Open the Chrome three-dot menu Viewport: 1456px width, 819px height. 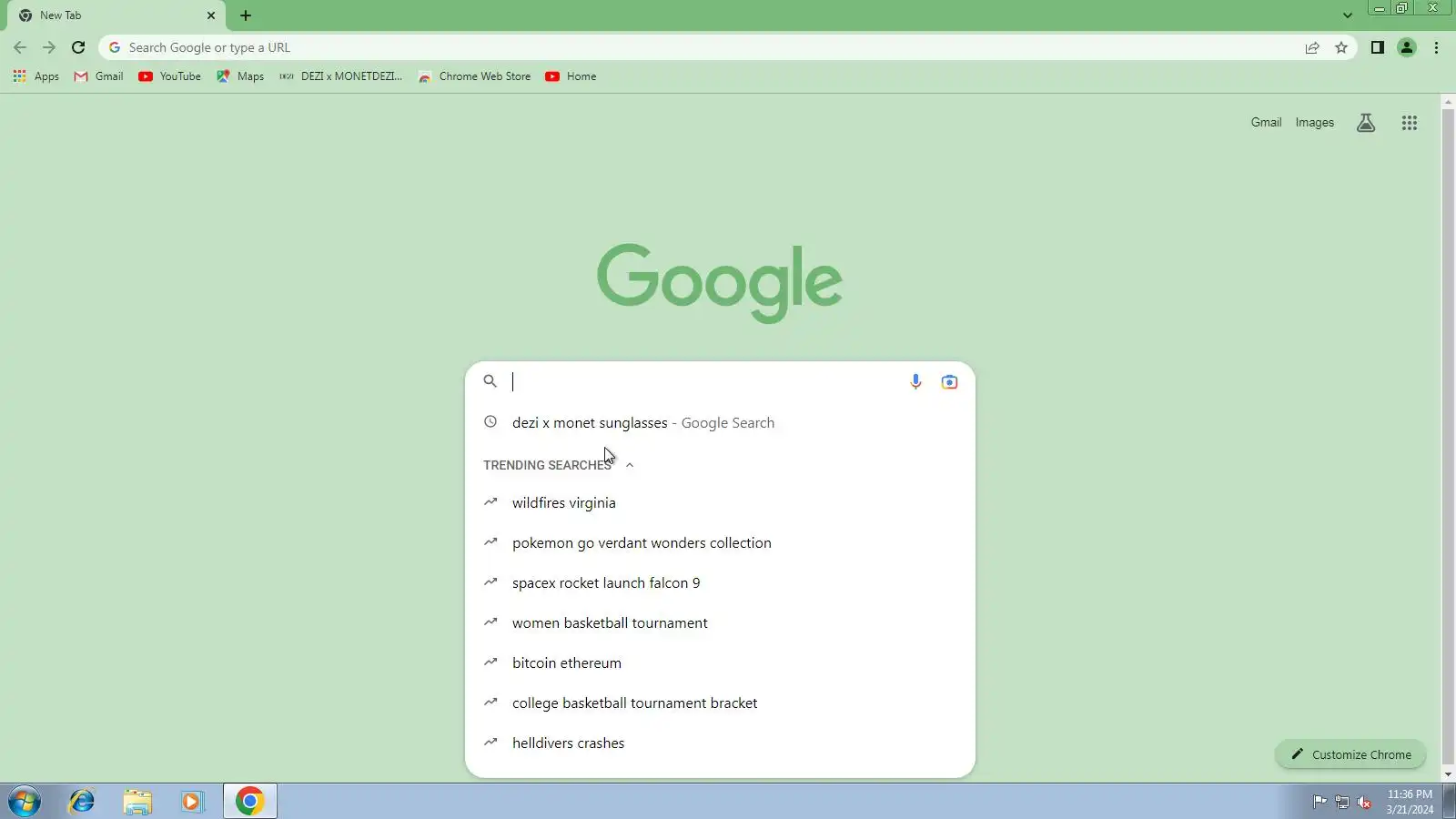click(x=1437, y=47)
